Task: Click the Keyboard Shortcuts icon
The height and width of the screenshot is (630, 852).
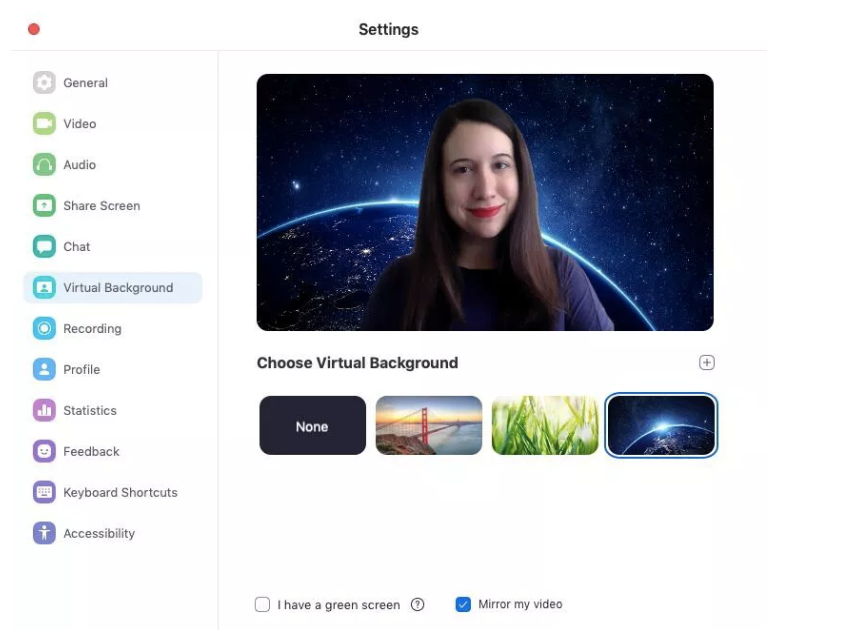Action: pos(44,492)
